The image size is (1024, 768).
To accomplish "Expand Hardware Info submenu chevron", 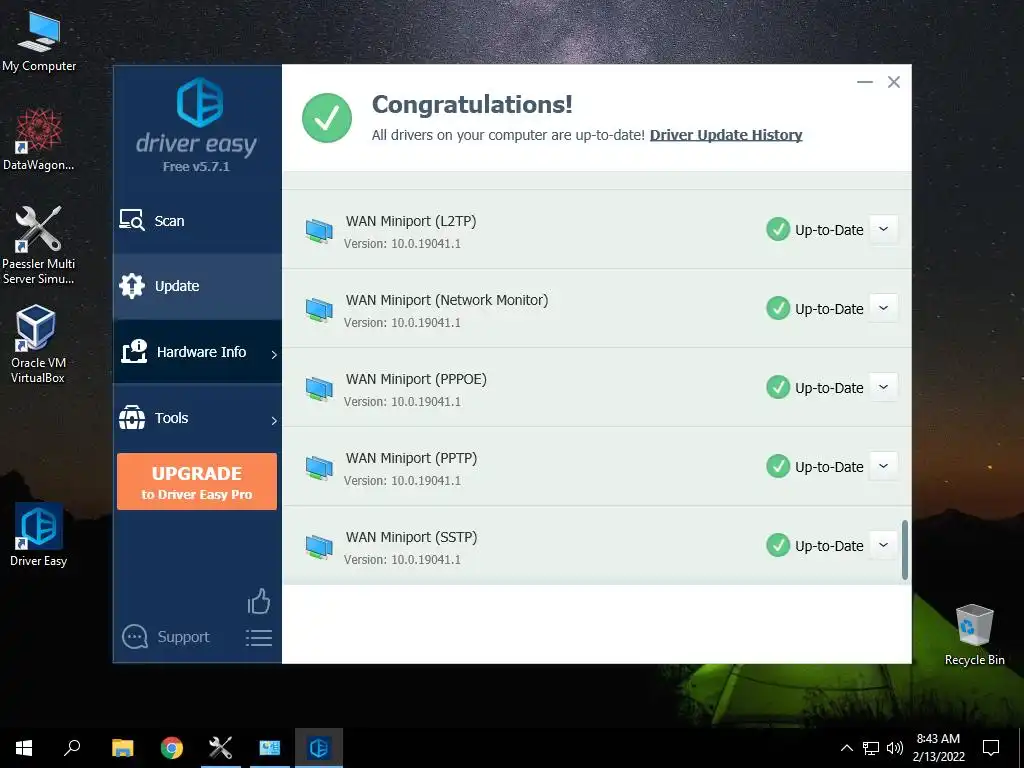I will (x=274, y=354).
